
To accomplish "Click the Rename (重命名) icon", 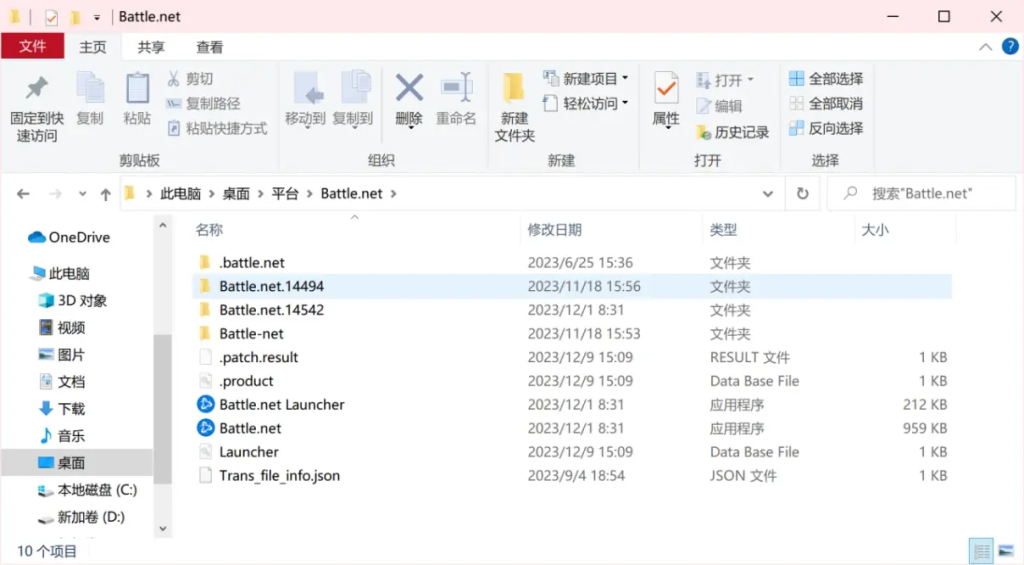I will 456,88.
